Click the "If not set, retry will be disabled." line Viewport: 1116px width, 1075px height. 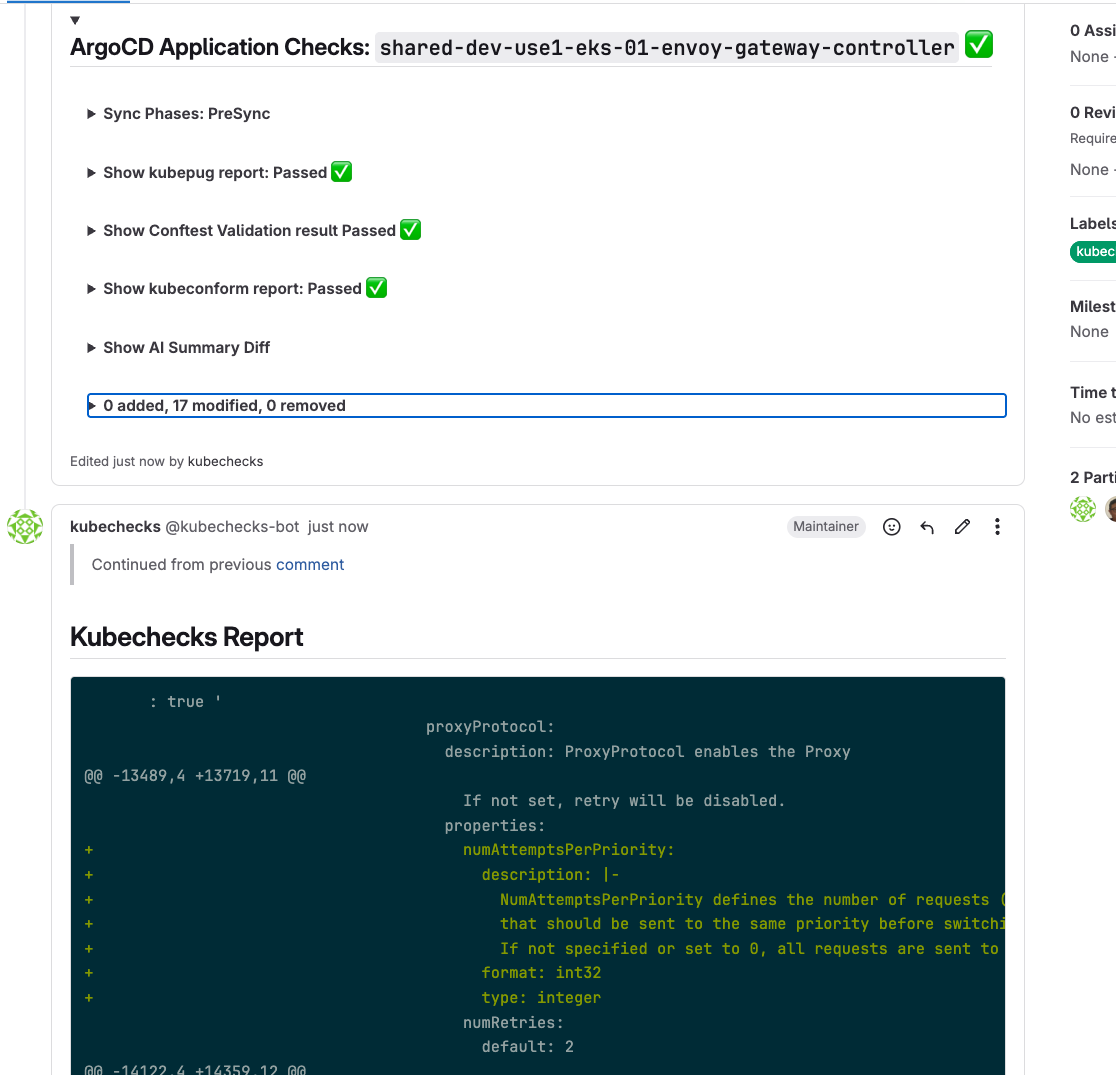(623, 801)
